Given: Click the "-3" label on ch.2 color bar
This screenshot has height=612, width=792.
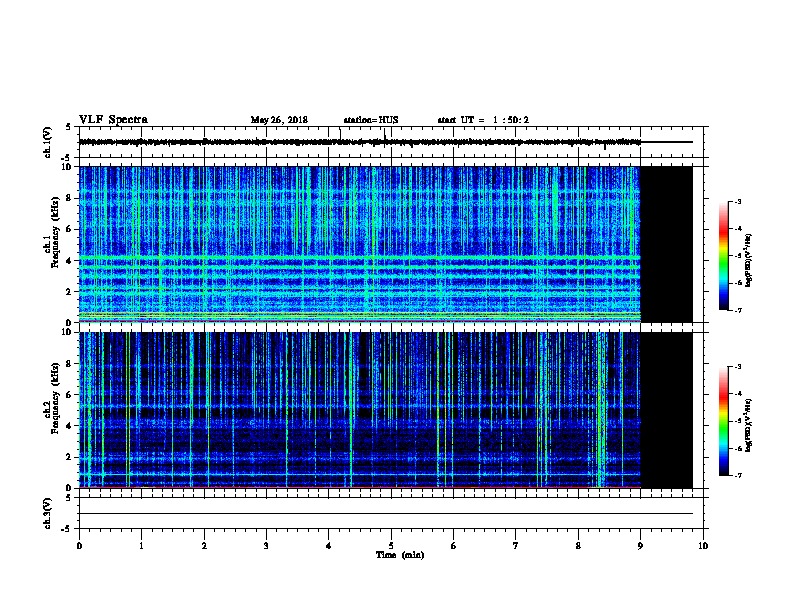Looking at the screenshot, I should pyautogui.click(x=737, y=367).
